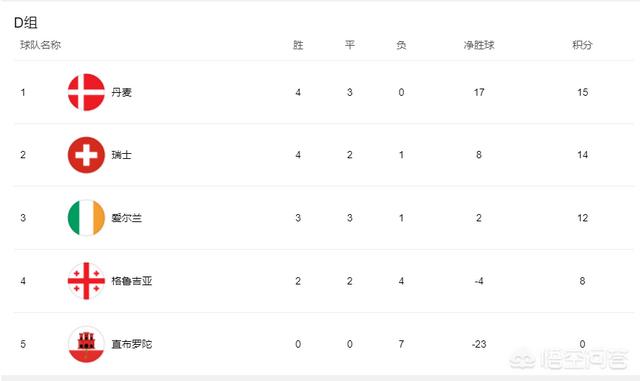
Task: Open the 直布罗陀 team name
Action: 132,344
